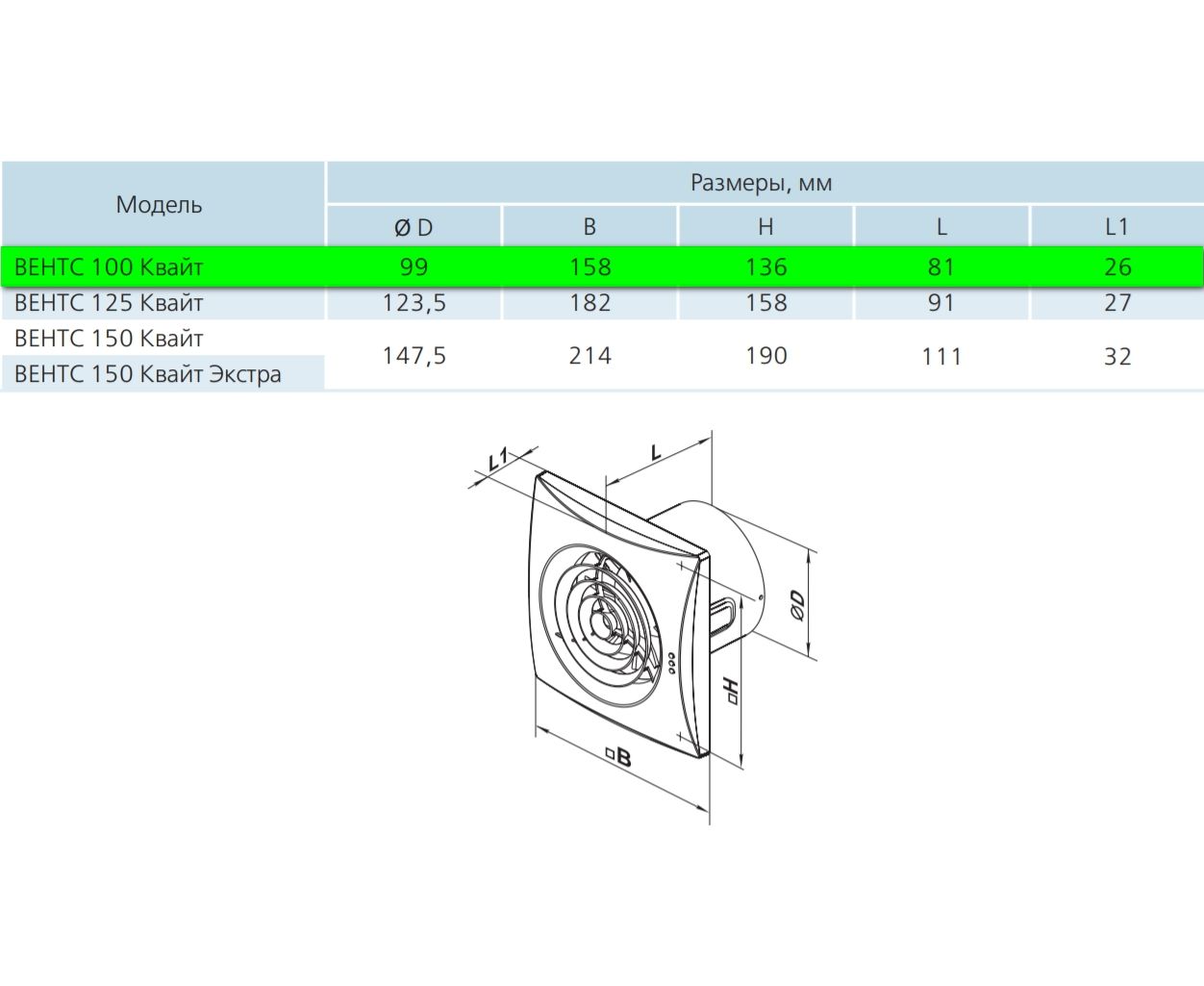This screenshot has height=986, width=1204.
Task: Click the value 99 in highlighted row
Action: pos(414,266)
